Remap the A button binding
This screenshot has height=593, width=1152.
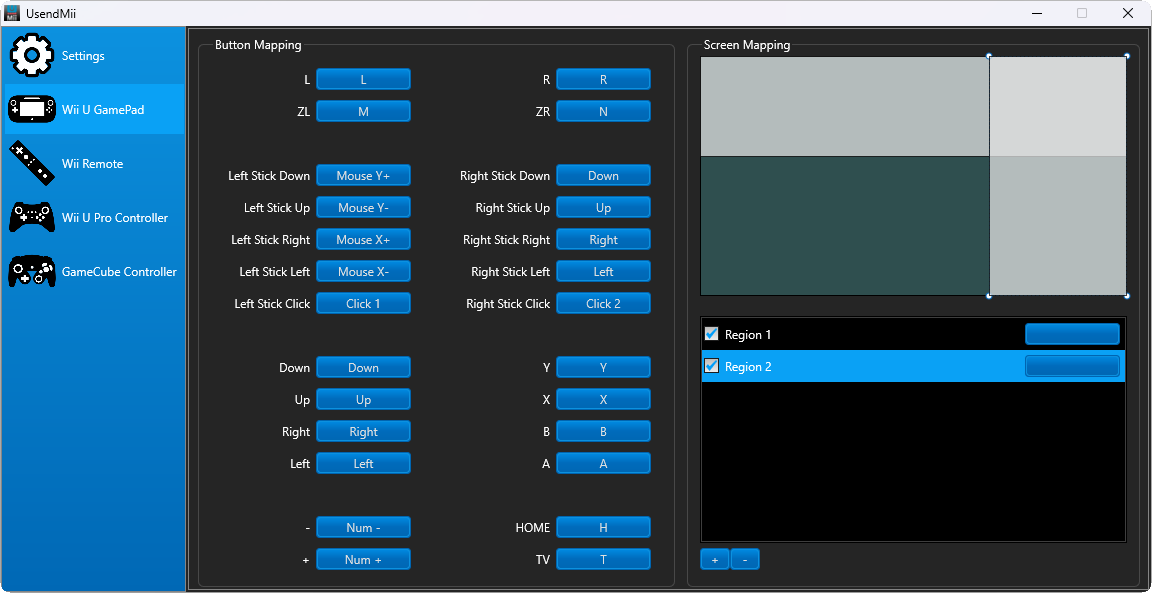[603, 463]
